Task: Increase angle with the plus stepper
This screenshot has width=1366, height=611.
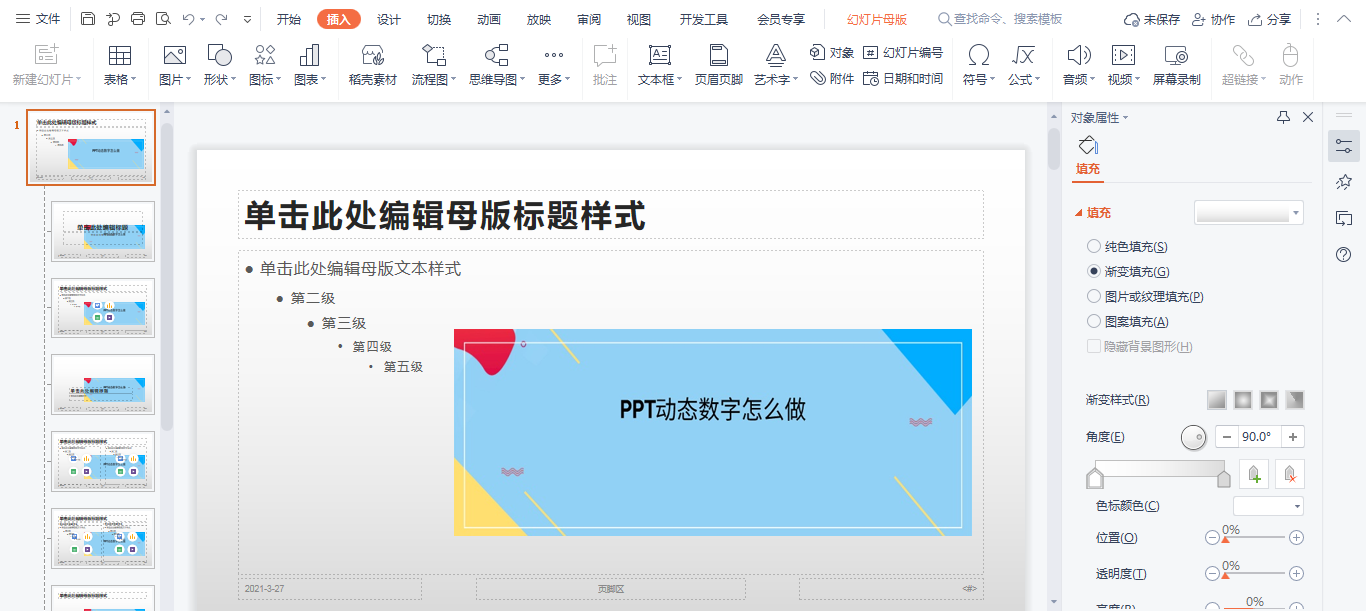Action: [1293, 437]
